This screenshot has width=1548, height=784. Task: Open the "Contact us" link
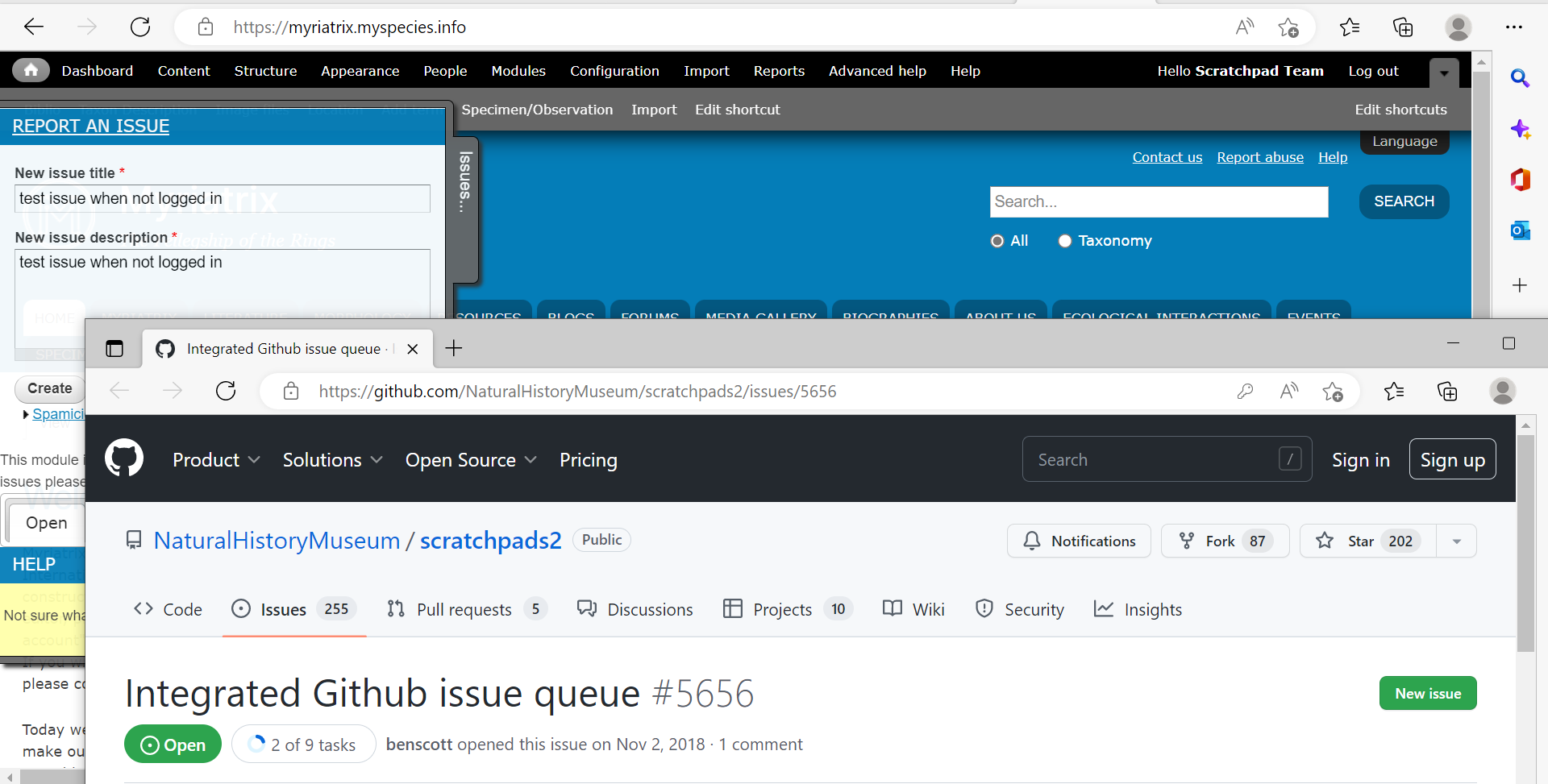pos(1167,157)
